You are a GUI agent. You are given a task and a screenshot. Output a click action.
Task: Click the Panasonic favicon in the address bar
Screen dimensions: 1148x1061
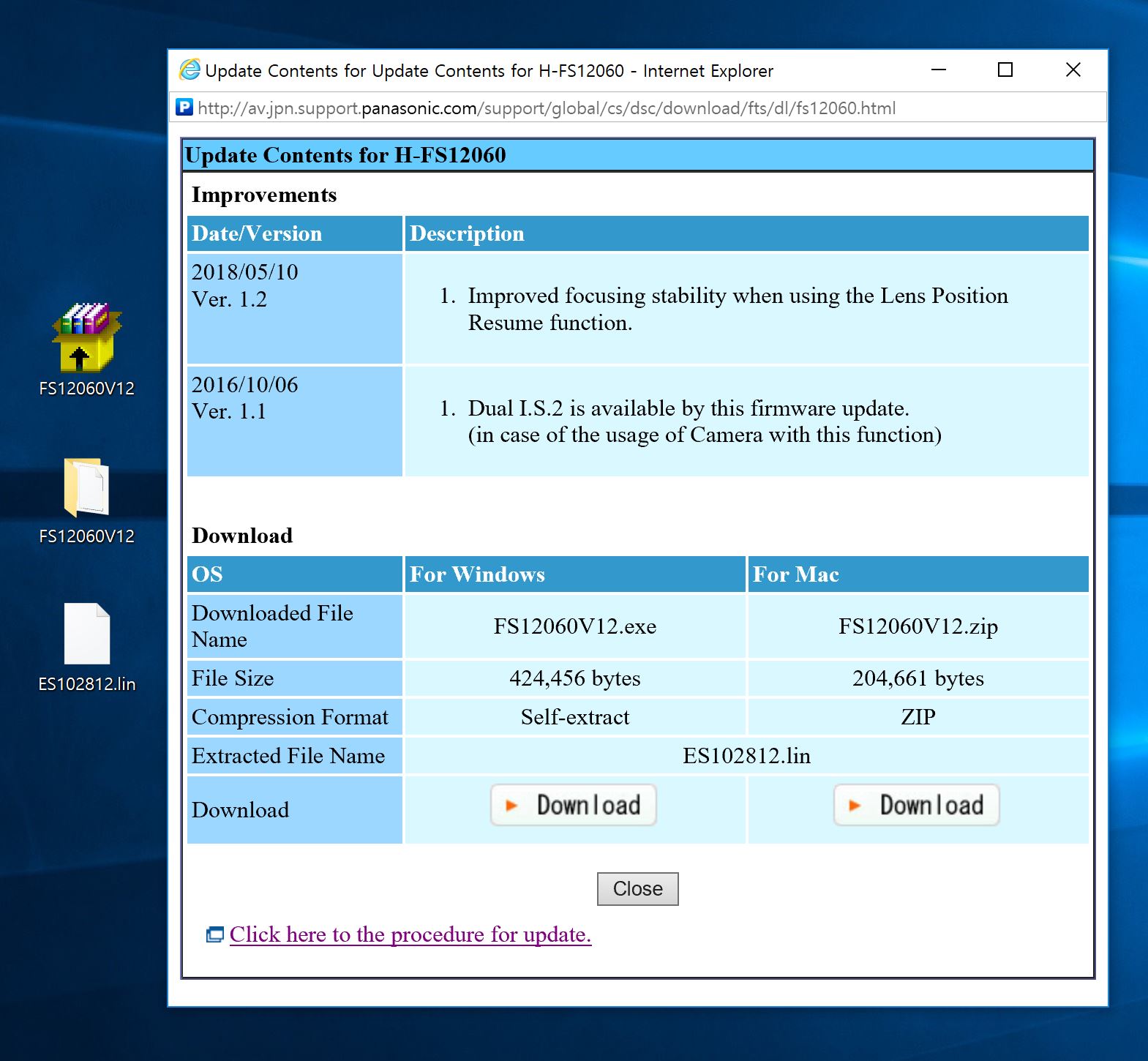tap(185, 108)
